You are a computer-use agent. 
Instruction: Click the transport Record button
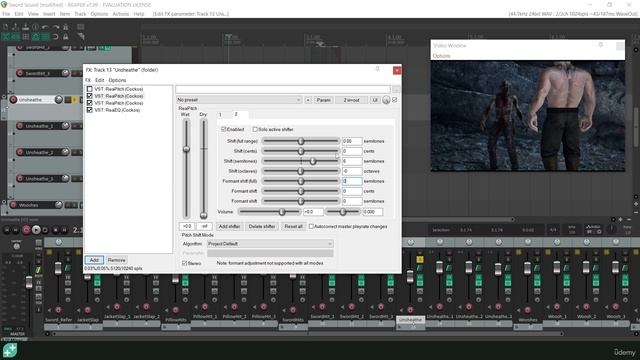tap(26, 230)
